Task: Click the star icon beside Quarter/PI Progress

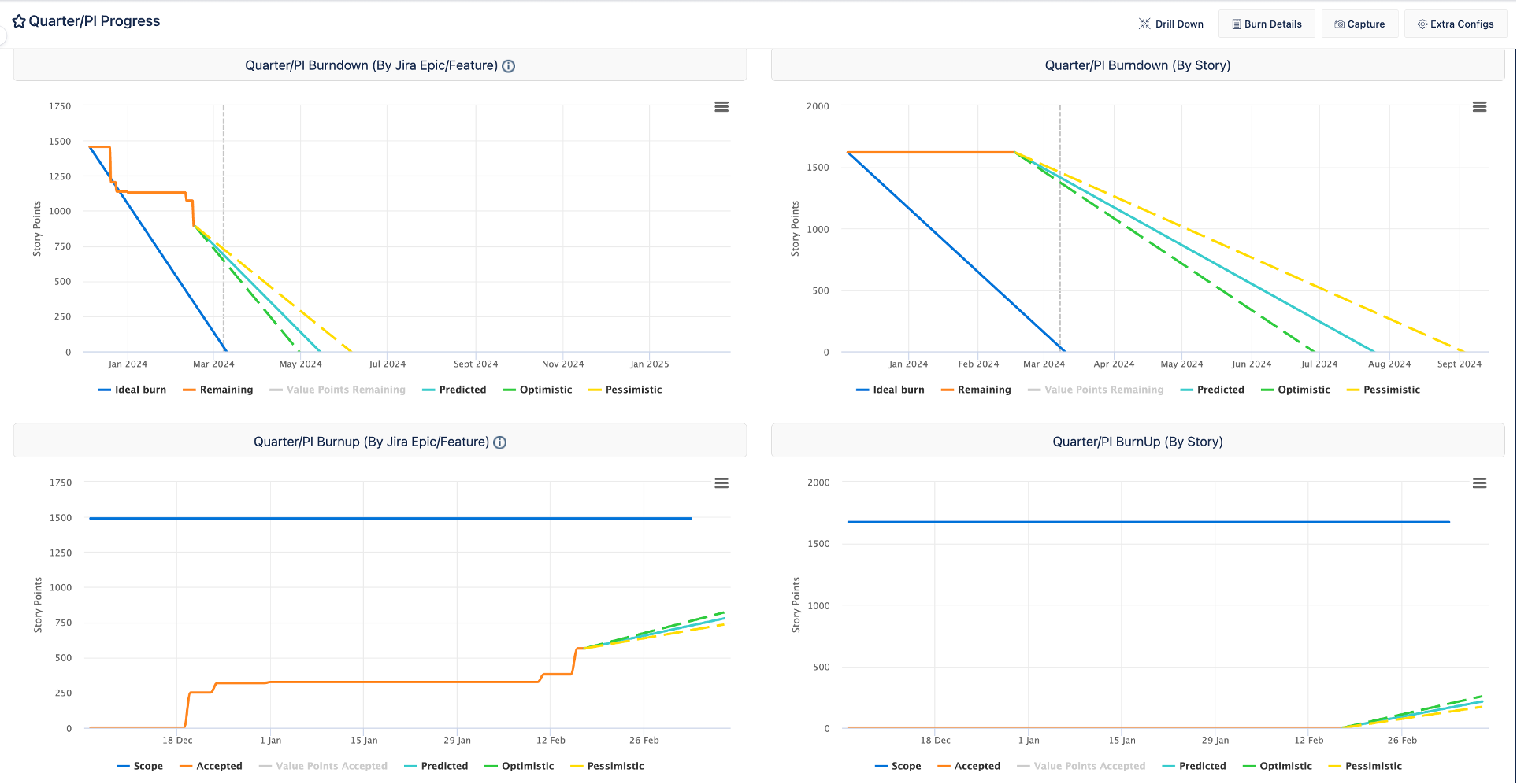Action: tap(19, 21)
